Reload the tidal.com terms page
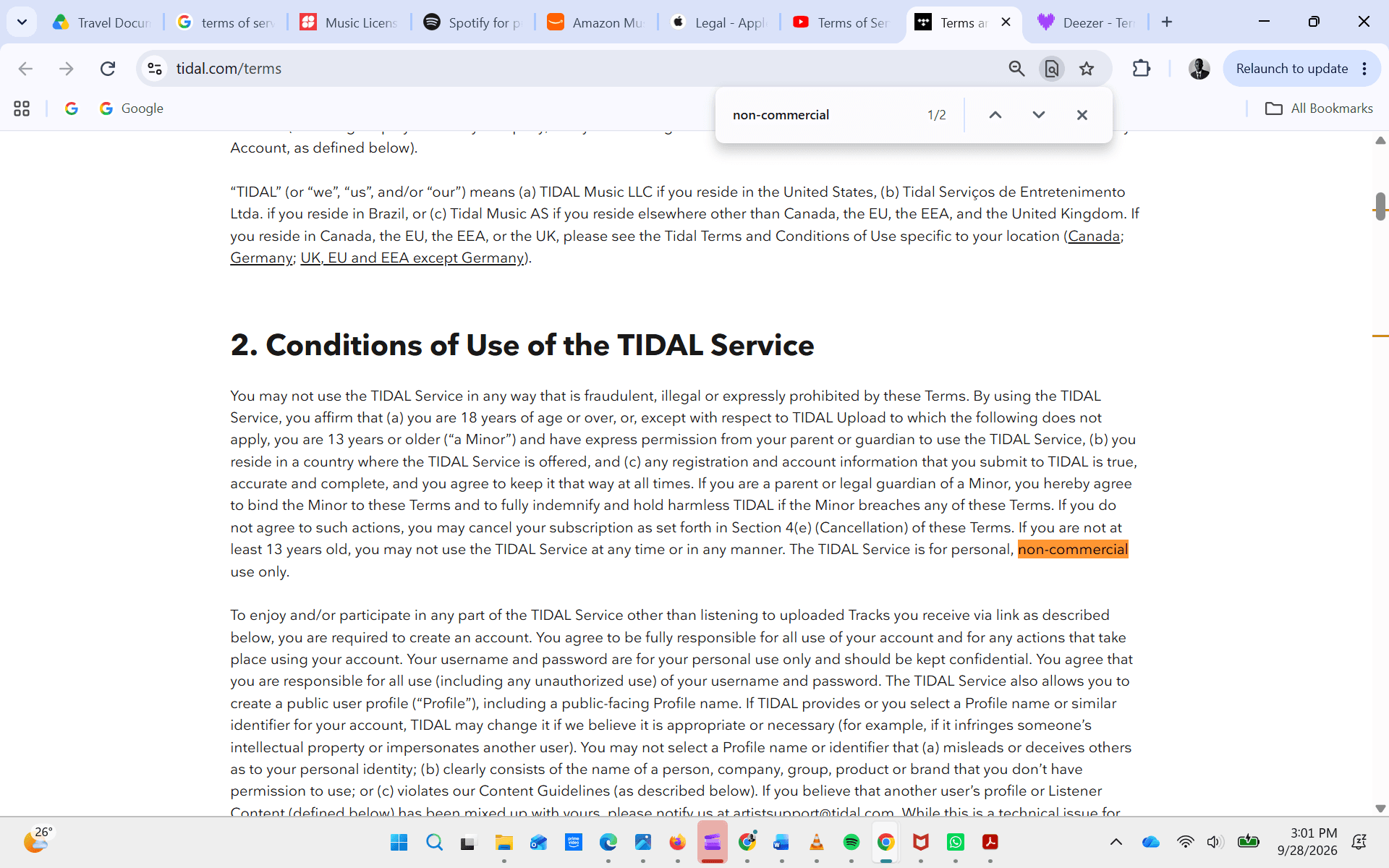The width and height of the screenshot is (1389, 868). point(108,69)
